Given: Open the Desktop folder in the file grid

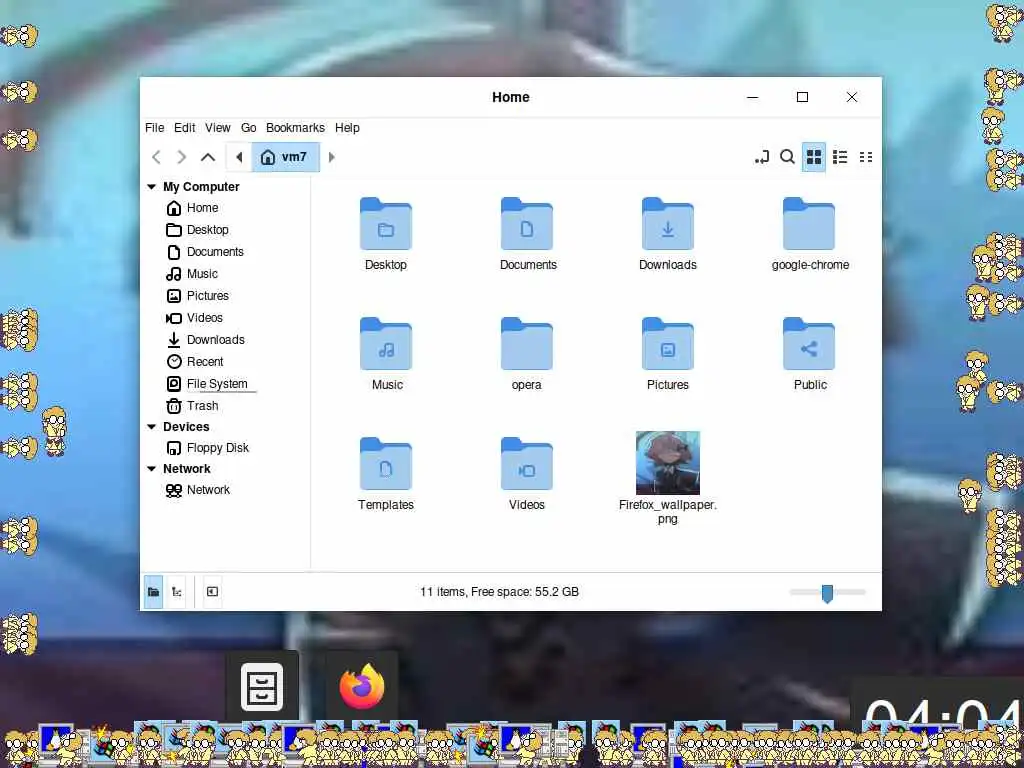Looking at the screenshot, I should click(385, 224).
